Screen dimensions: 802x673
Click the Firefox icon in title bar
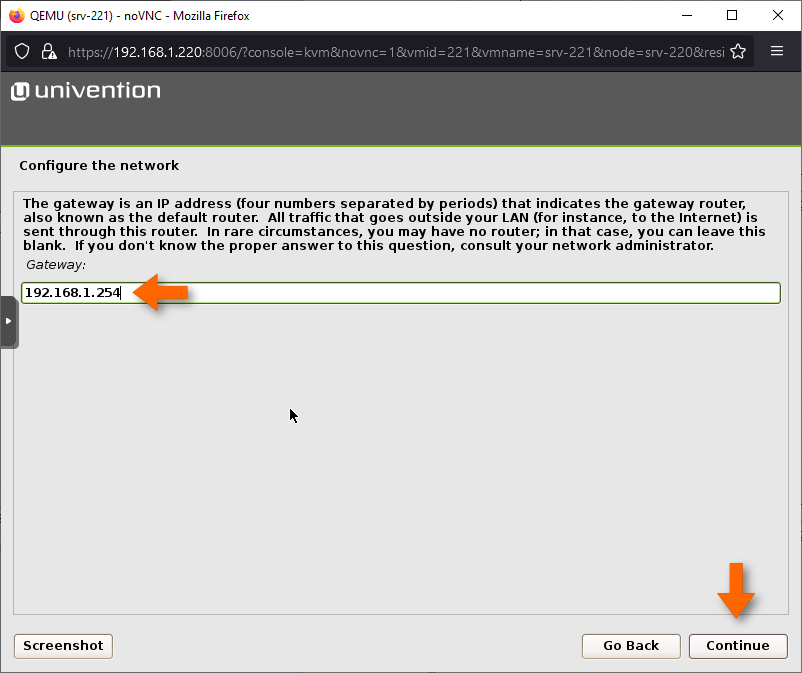coord(16,15)
